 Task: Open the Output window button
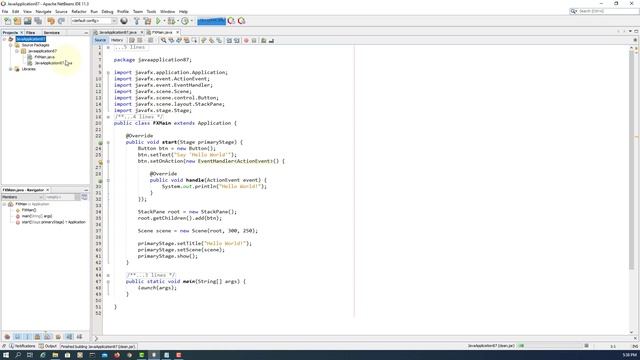coord(48,346)
